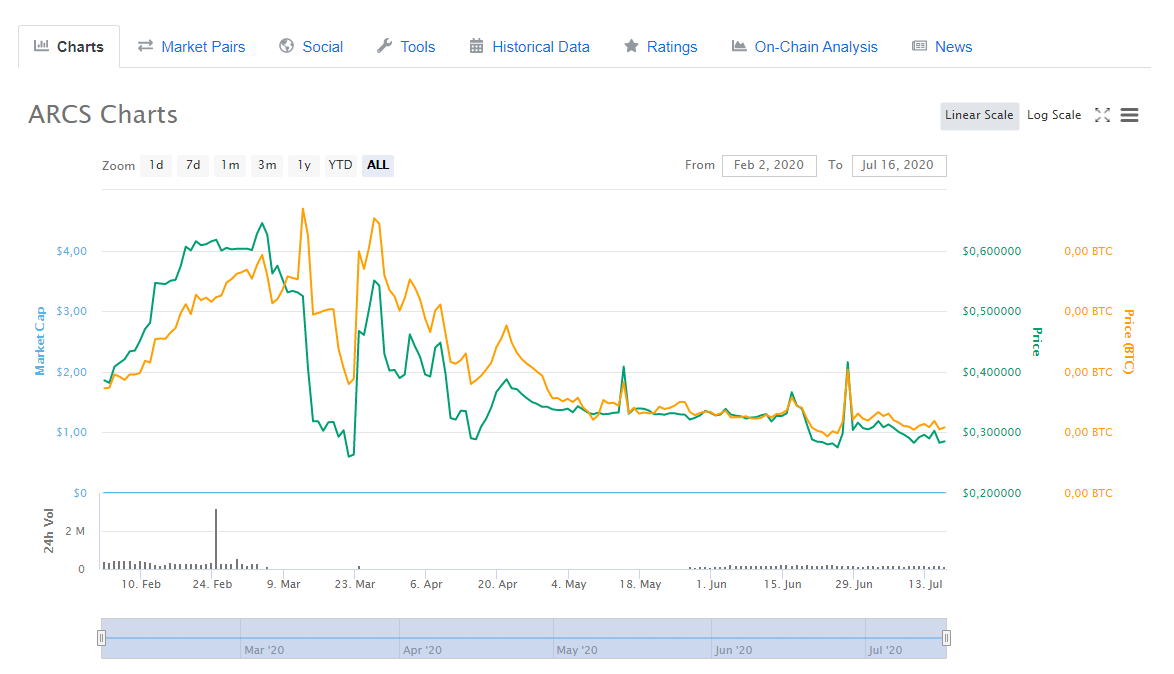Toggle the orange Price (BTC) axis label

1129,341
